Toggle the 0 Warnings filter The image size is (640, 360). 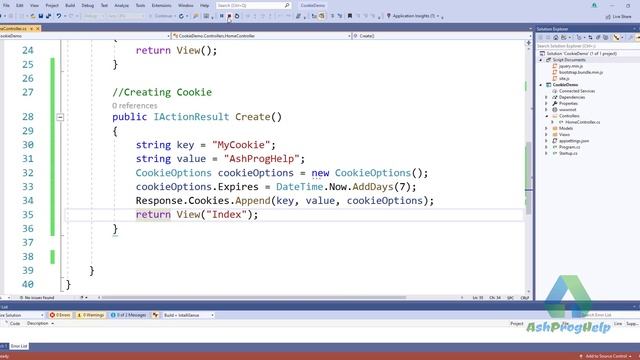click(x=91, y=315)
